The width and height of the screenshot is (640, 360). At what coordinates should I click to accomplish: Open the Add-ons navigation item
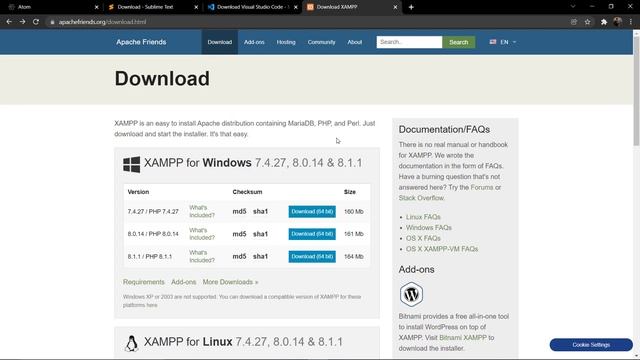click(x=254, y=42)
